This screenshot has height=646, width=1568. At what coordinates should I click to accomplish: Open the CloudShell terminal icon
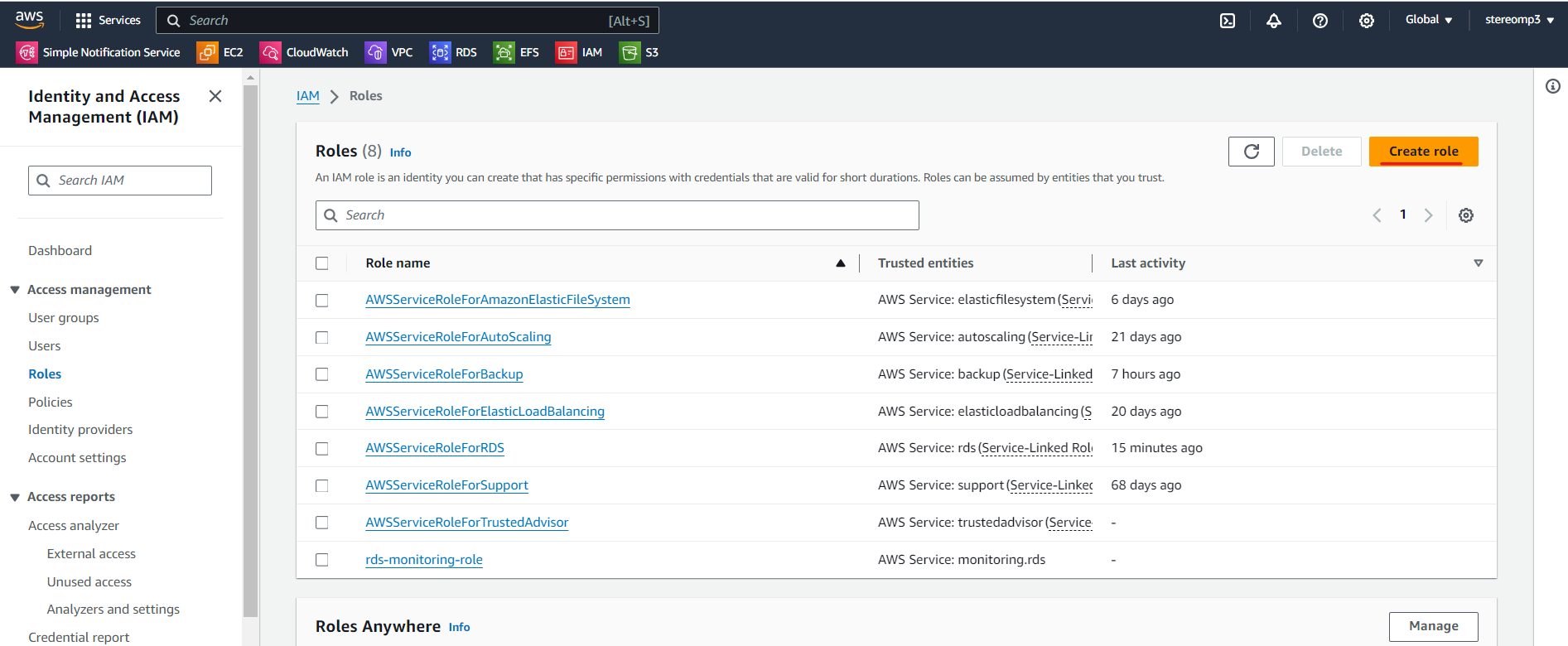click(1228, 21)
